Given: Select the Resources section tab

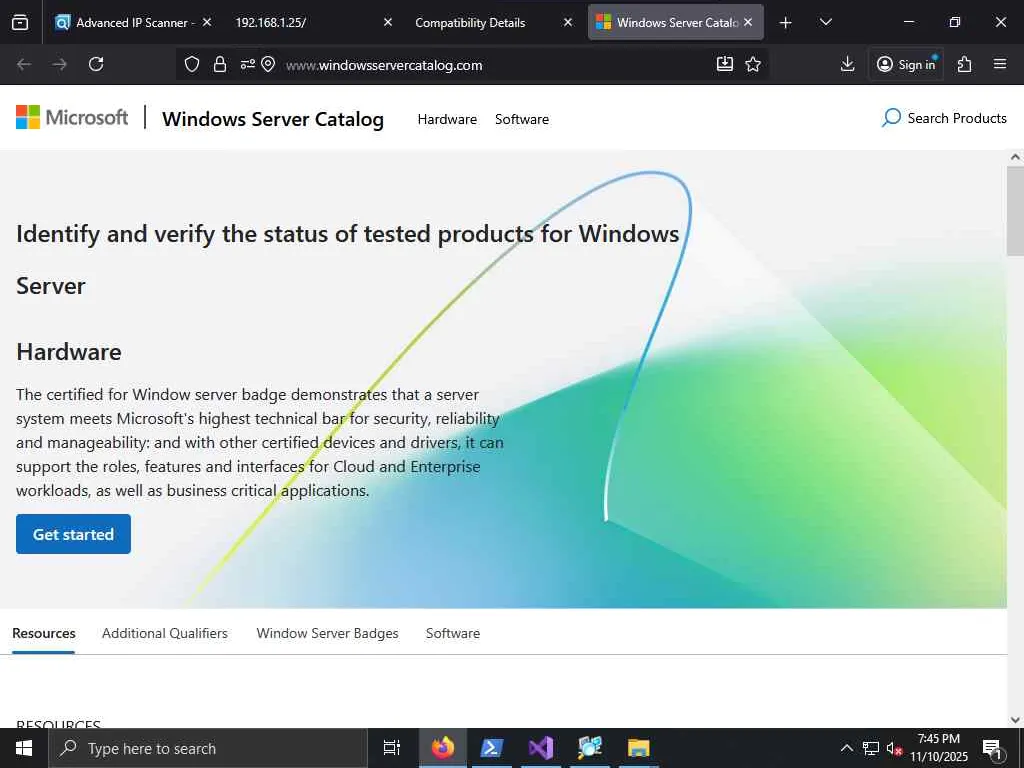Looking at the screenshot, I should point(44,633).
